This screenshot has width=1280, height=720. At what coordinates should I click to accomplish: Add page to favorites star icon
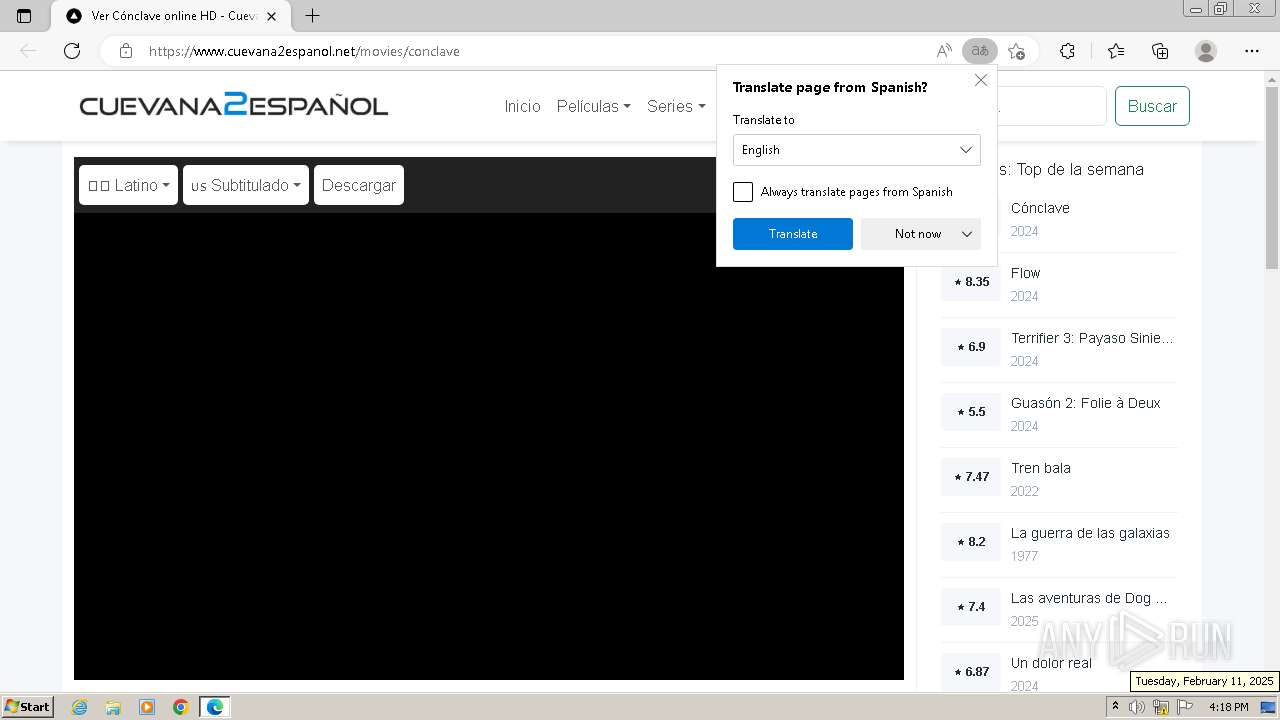tap(1017, 51)
